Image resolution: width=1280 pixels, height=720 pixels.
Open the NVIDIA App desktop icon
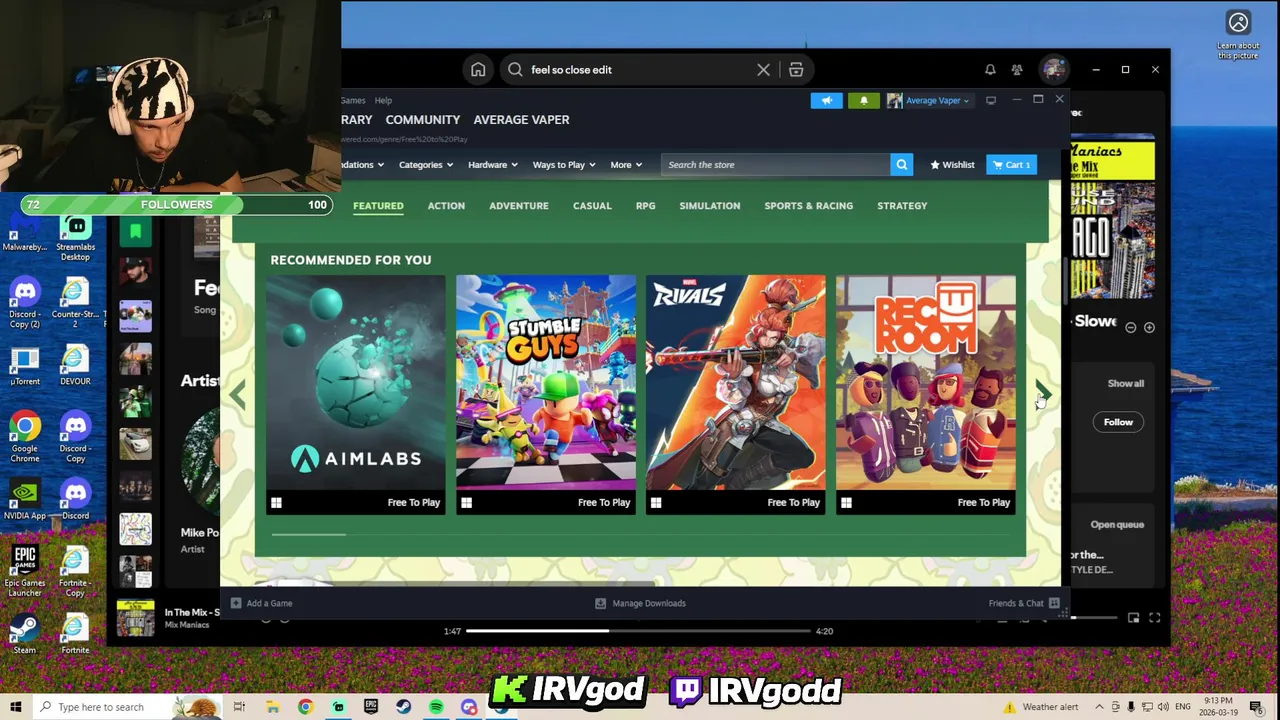click(x=25, y=501)
